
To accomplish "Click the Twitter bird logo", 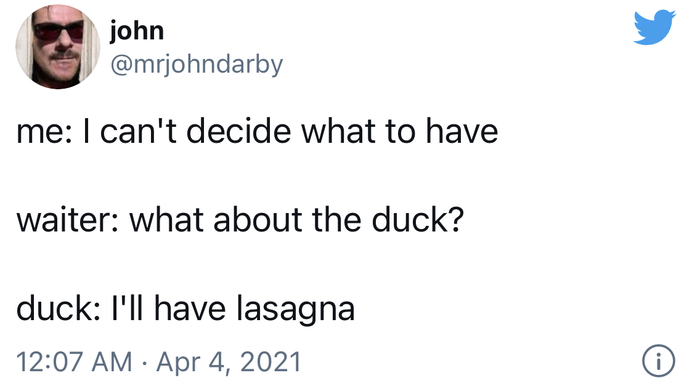I will pos(654,27).
